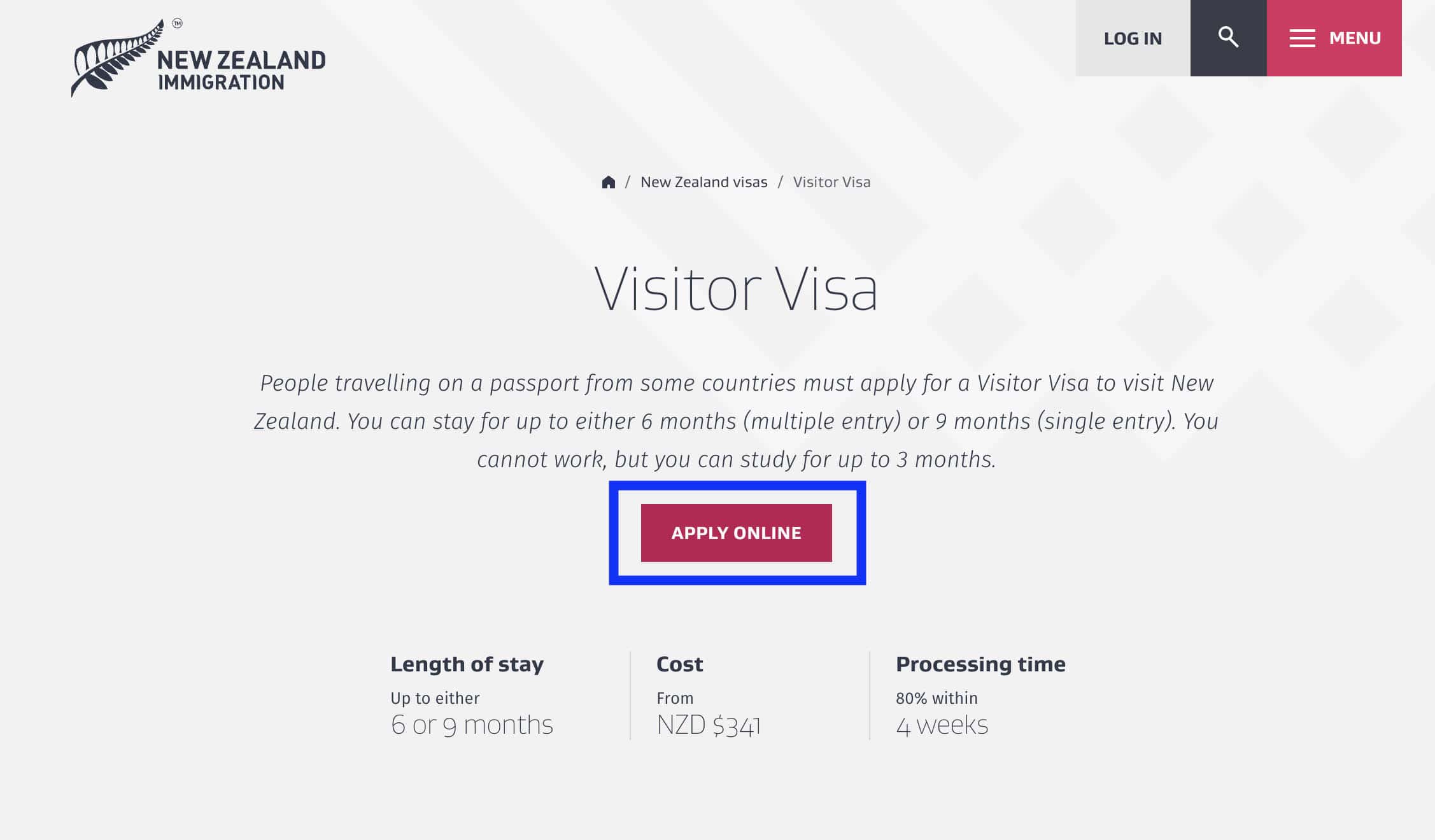Viewport: 1435px width, 840px height.
Task: Select the home icon in the breadcrumb
Action: point(609,181)
